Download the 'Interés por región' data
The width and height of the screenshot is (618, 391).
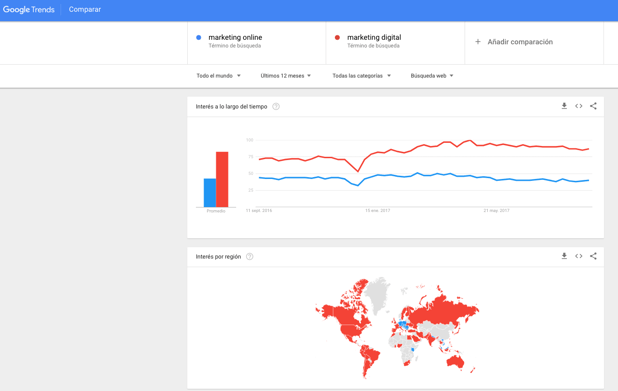pos(564,256)
